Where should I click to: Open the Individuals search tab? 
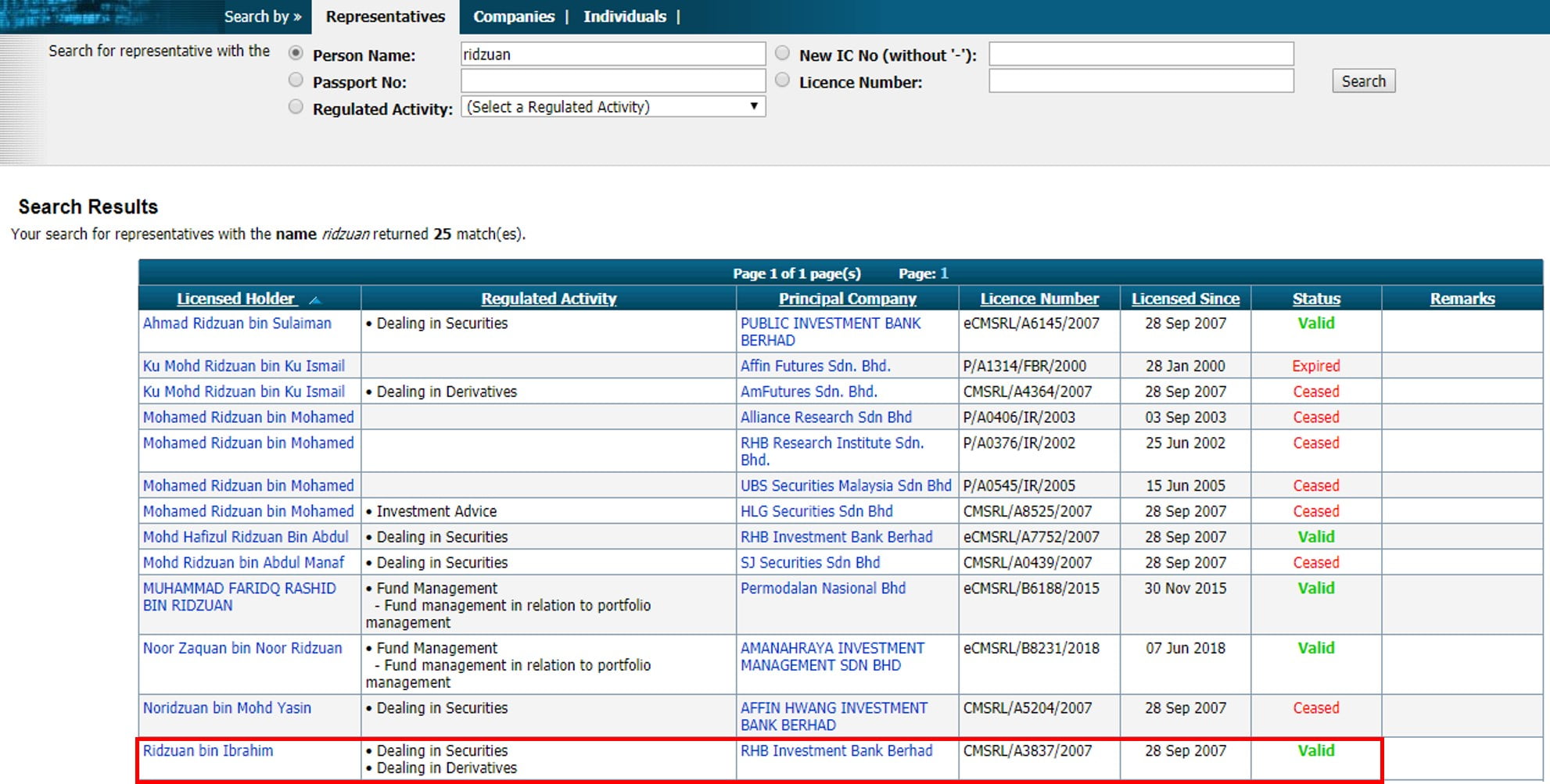click(x=624, y=16)
